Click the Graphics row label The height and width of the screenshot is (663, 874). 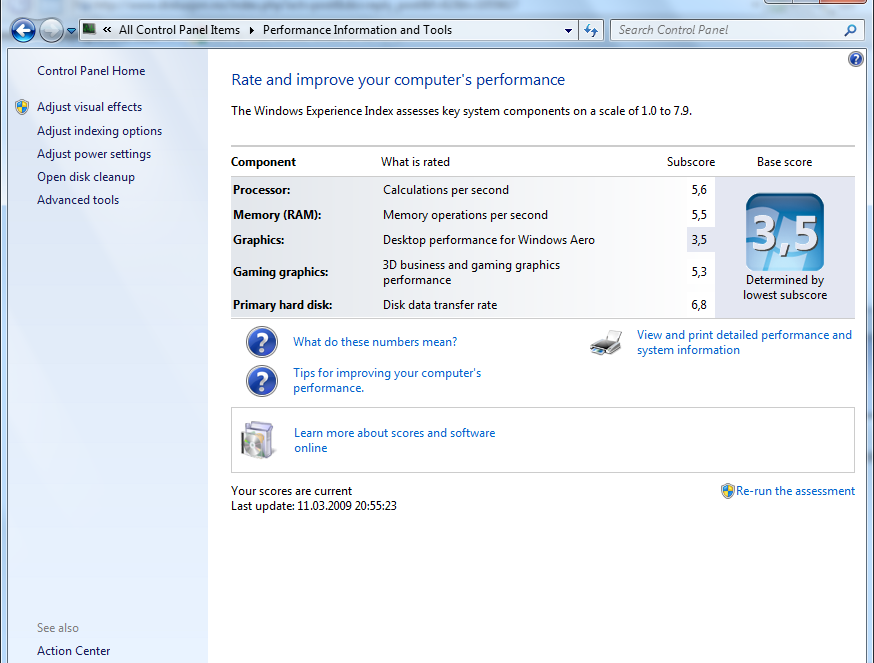(259, 240)
